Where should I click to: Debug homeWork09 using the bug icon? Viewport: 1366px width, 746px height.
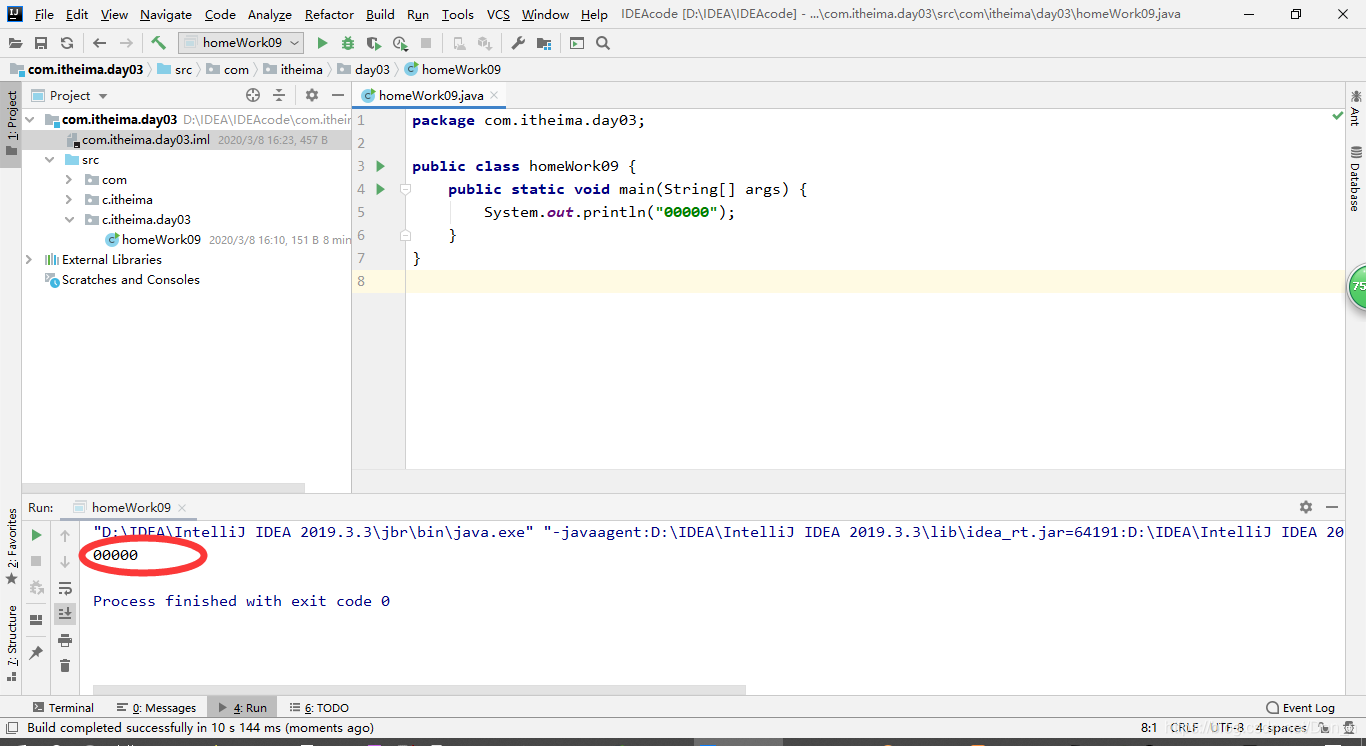pyautogui.click(x=348, y=43)
